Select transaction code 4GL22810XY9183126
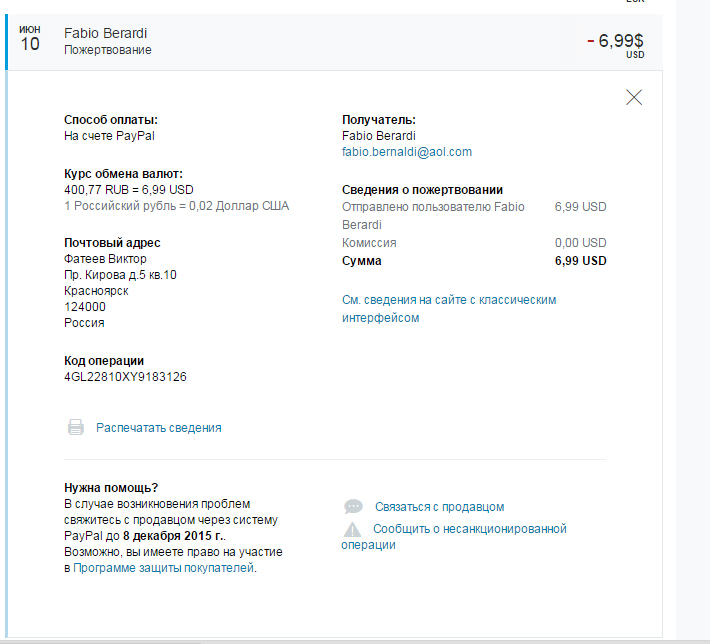The width and height of the screenshot is (710, 644). coord(125,377)
